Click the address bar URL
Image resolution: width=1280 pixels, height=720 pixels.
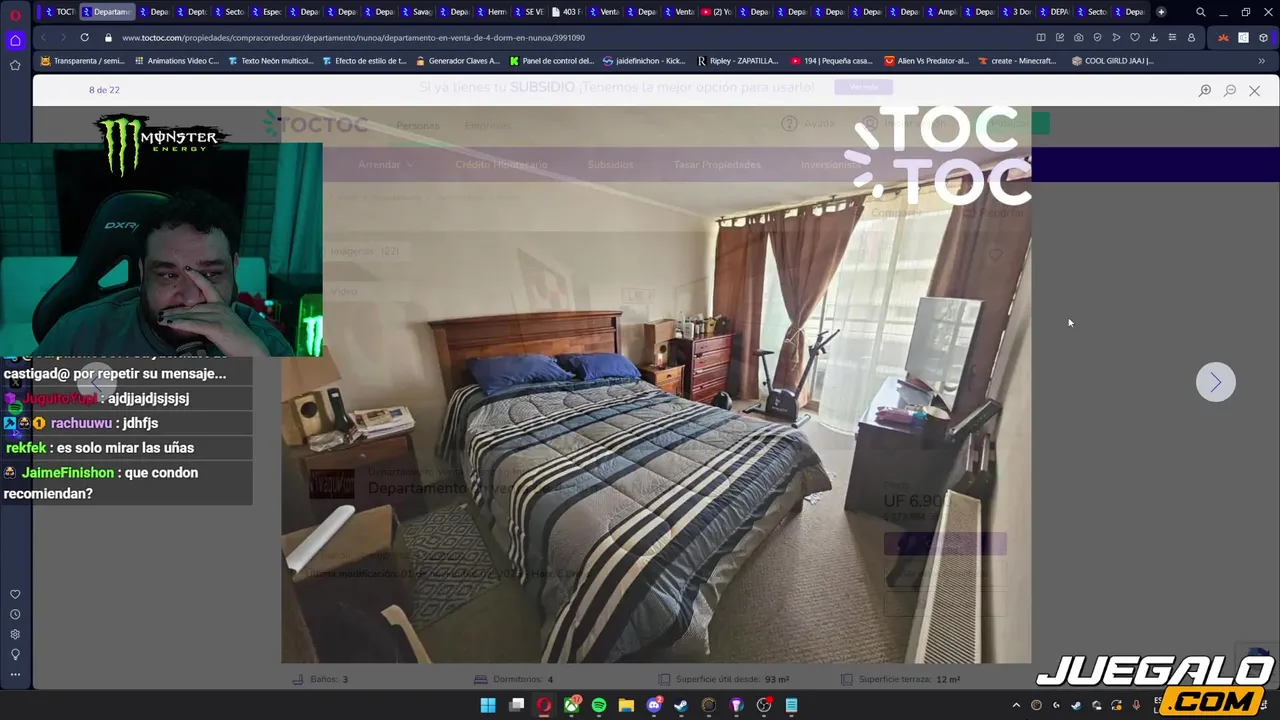(x=353, y=37)
